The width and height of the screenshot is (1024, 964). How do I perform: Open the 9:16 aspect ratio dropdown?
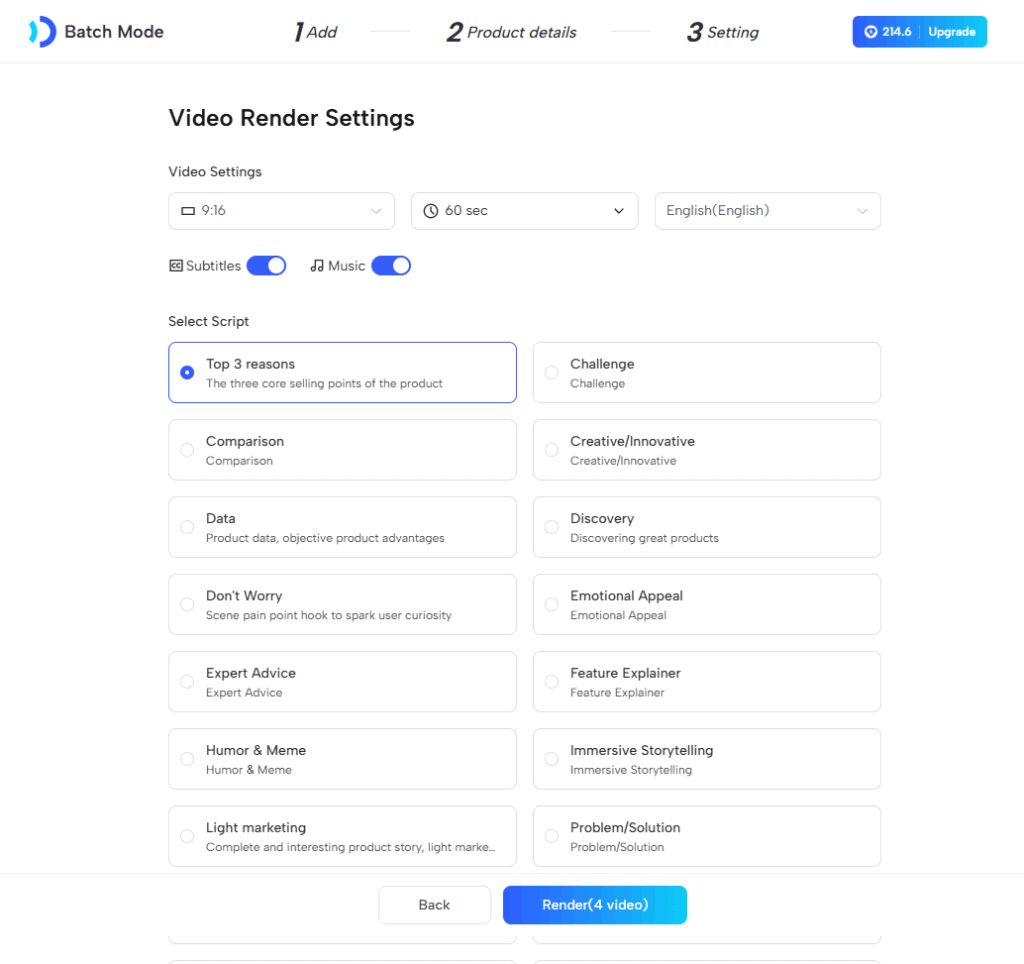point(281,211)
